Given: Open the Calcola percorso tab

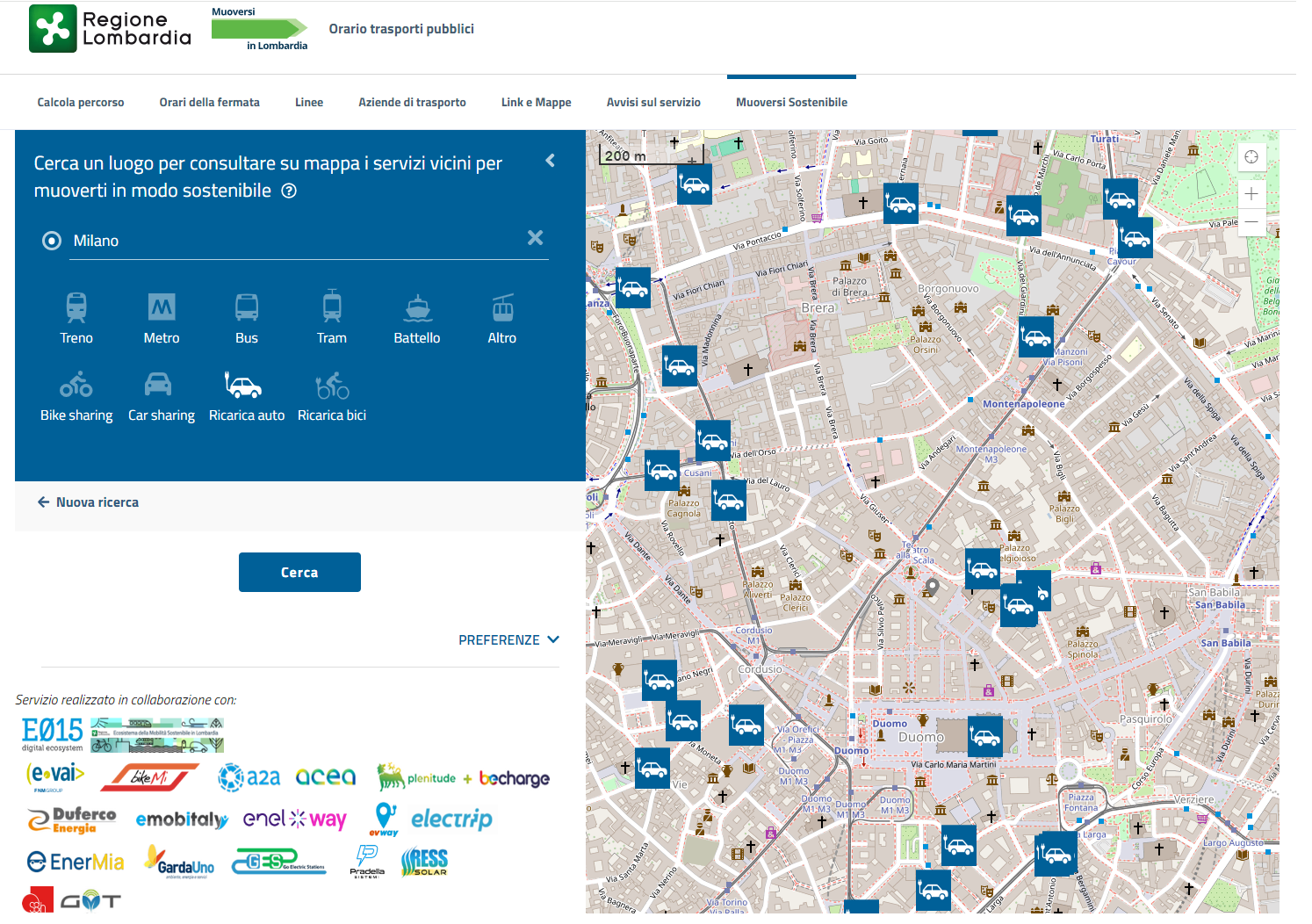Looking at the screenshot, I should (81, 103).
